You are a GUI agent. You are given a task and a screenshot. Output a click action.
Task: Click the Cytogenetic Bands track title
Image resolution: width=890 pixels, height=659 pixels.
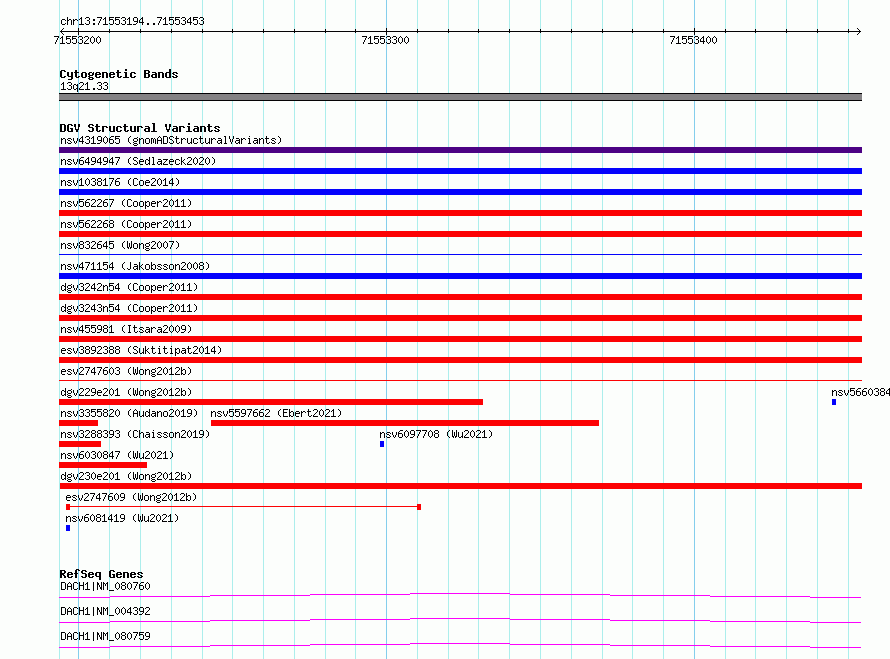pyautogui.click(x=119, y=74)
